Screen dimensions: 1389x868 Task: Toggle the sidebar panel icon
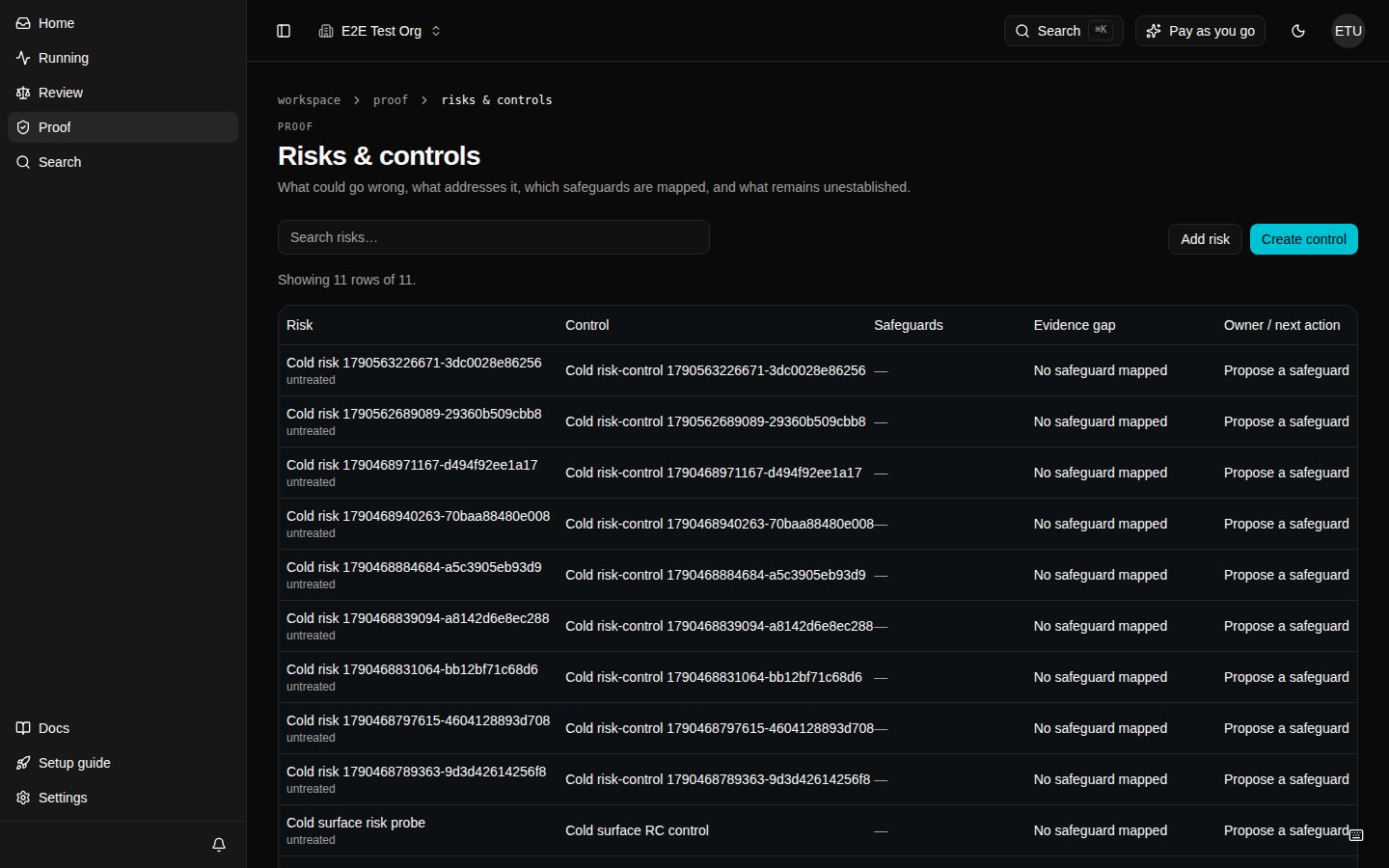click(284, 31)
